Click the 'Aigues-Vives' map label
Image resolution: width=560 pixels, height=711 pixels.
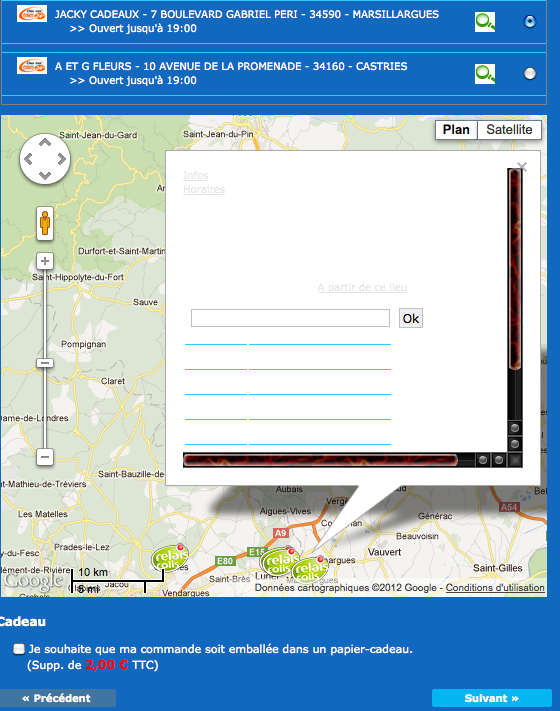click(x=285, y=511)
